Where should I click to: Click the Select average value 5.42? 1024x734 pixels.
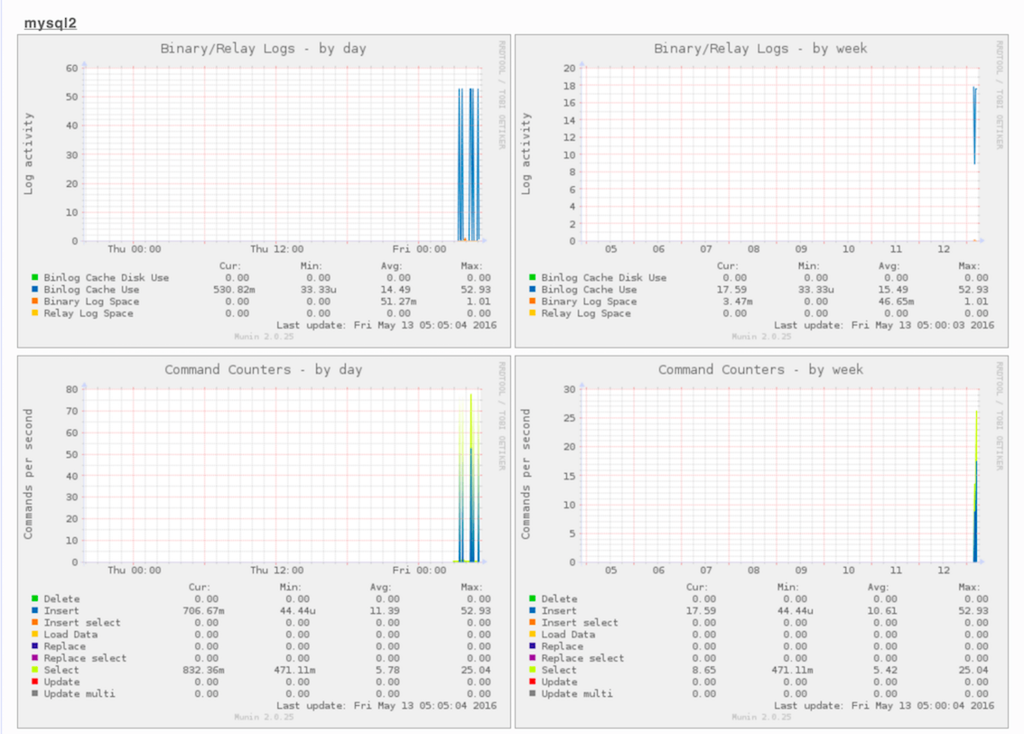click(885, 670)
